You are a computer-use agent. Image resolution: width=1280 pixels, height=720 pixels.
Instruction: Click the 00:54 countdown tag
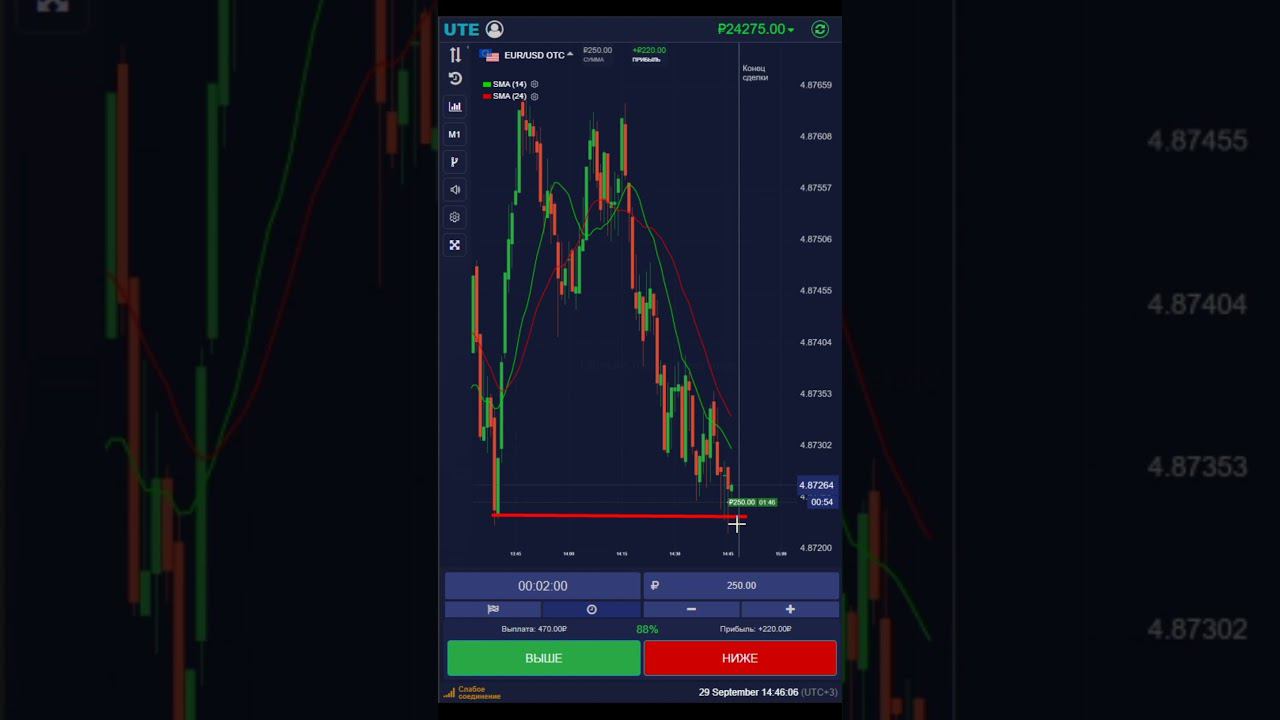822,502
